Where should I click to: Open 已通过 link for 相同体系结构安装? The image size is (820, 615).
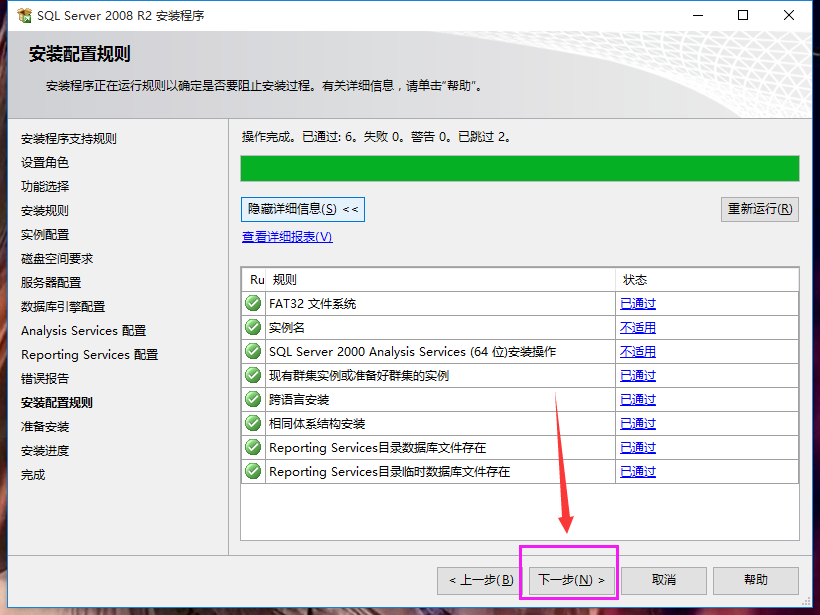point(638,424)
